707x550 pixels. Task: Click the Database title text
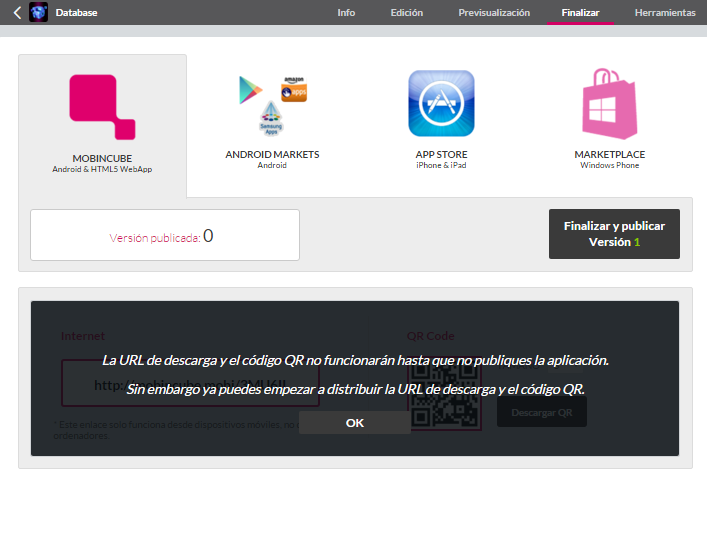pyautogui.click(x=76, y=13)
